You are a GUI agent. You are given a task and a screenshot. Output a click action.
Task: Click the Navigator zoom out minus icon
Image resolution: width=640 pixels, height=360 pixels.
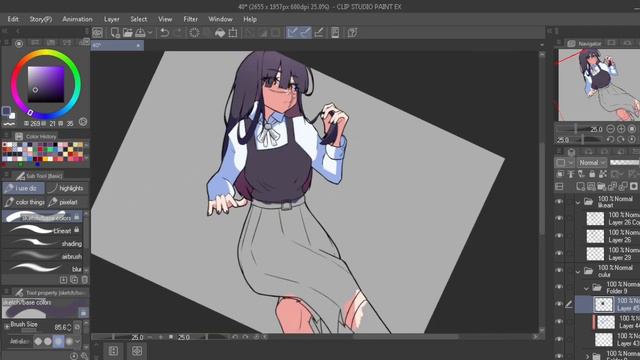pos(611,129)
